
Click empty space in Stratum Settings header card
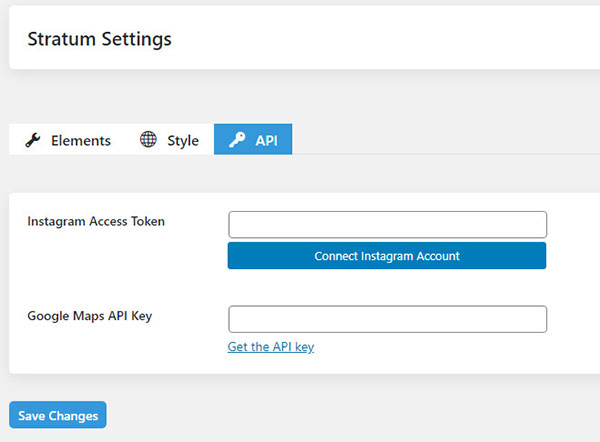point(400,40)
